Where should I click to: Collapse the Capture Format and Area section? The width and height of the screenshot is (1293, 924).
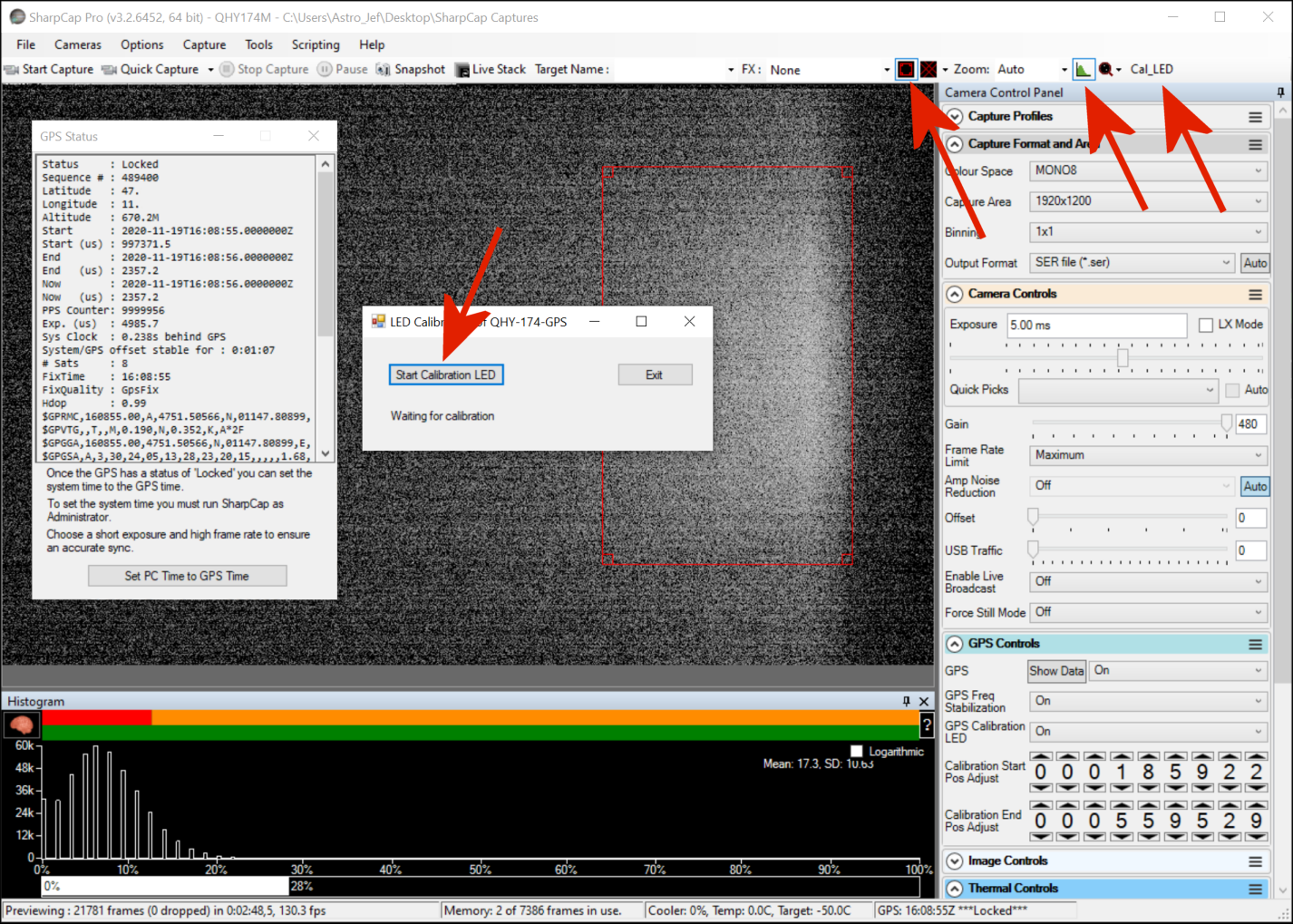tap(955, 144)
